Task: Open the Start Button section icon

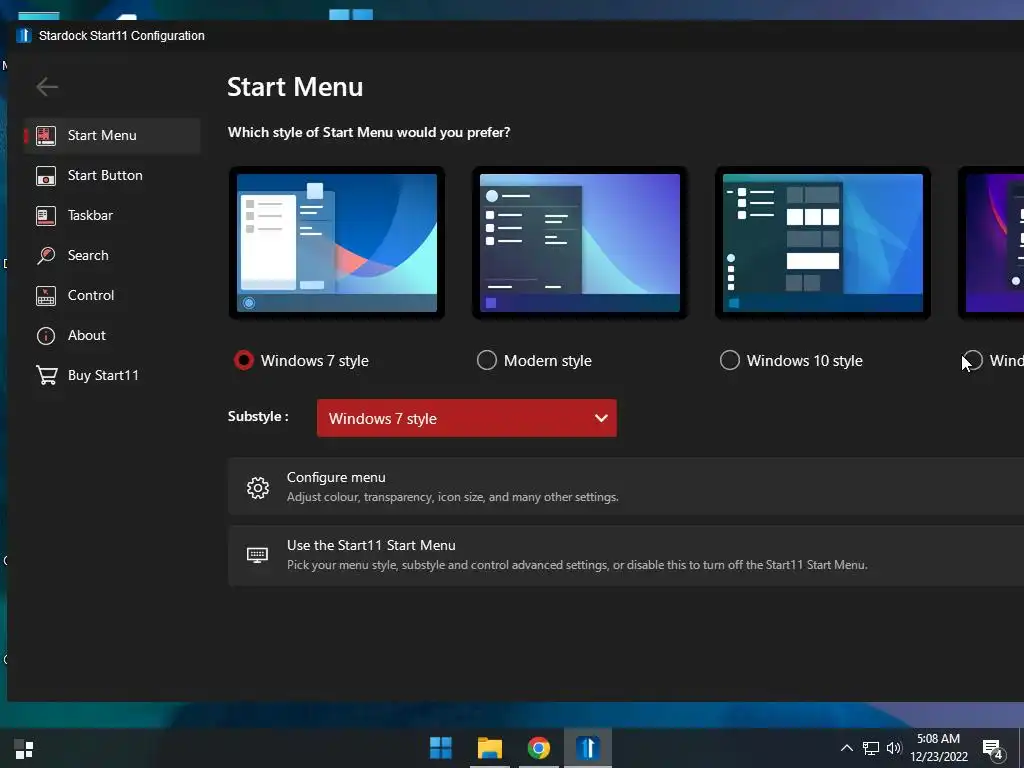Action: click(46, 176)
